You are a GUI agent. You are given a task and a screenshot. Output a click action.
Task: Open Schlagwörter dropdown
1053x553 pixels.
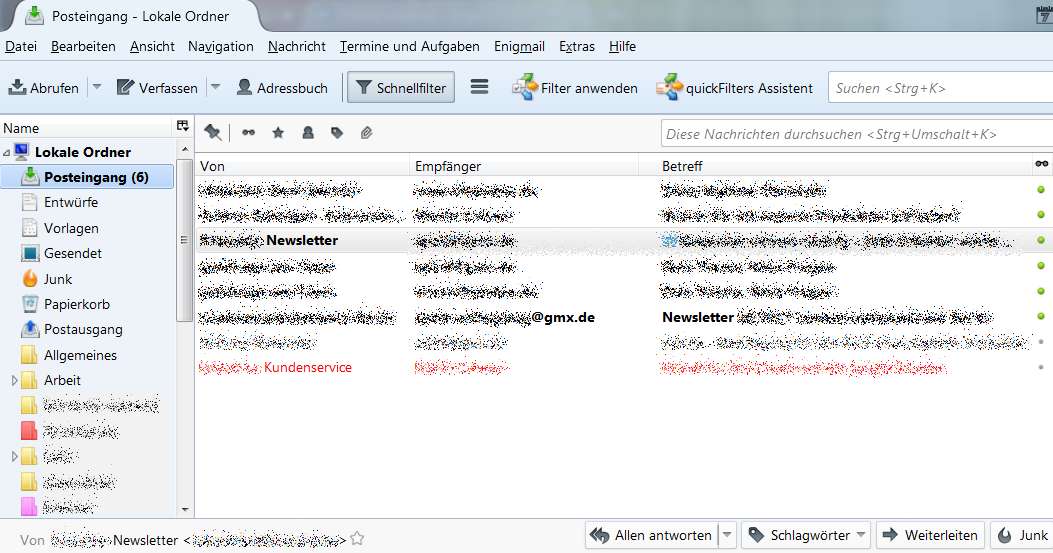(x=808, y=536)
